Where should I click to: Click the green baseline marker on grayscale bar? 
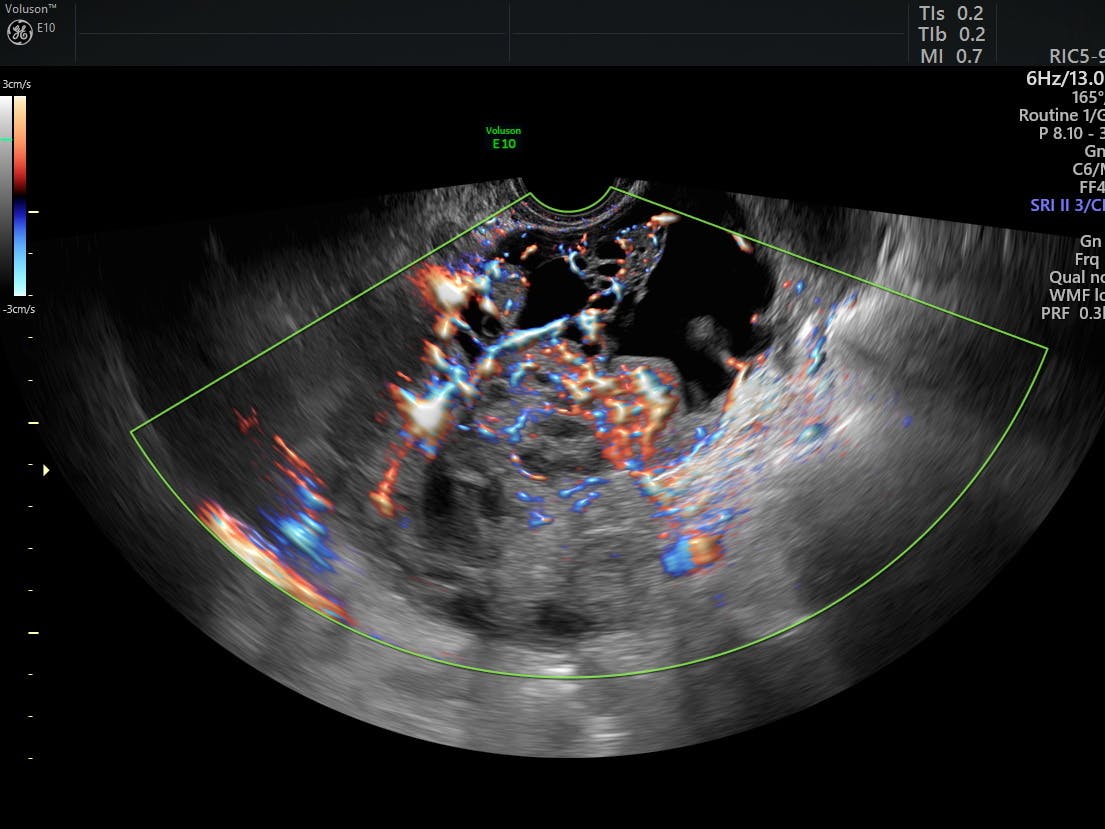coord(6,140)
